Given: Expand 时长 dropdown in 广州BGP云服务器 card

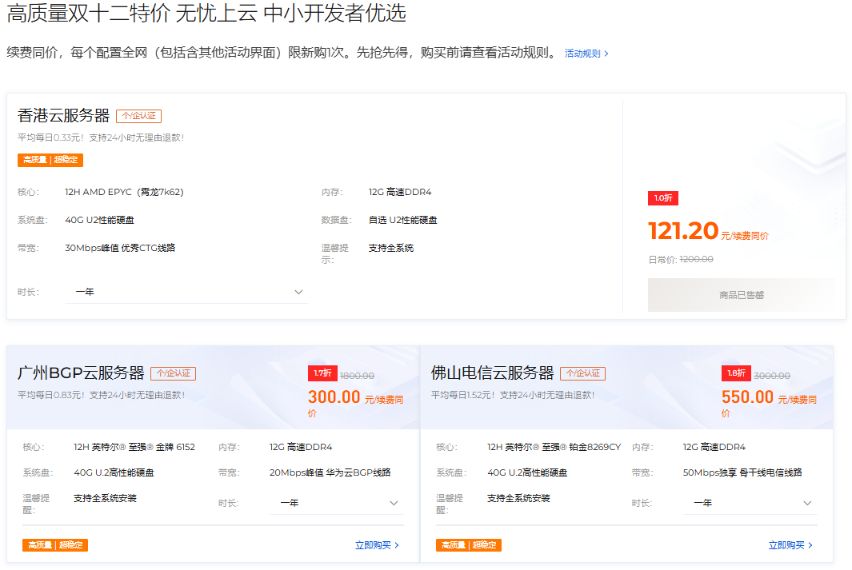Looking at the screenshot, I should [x=336, y=503].
